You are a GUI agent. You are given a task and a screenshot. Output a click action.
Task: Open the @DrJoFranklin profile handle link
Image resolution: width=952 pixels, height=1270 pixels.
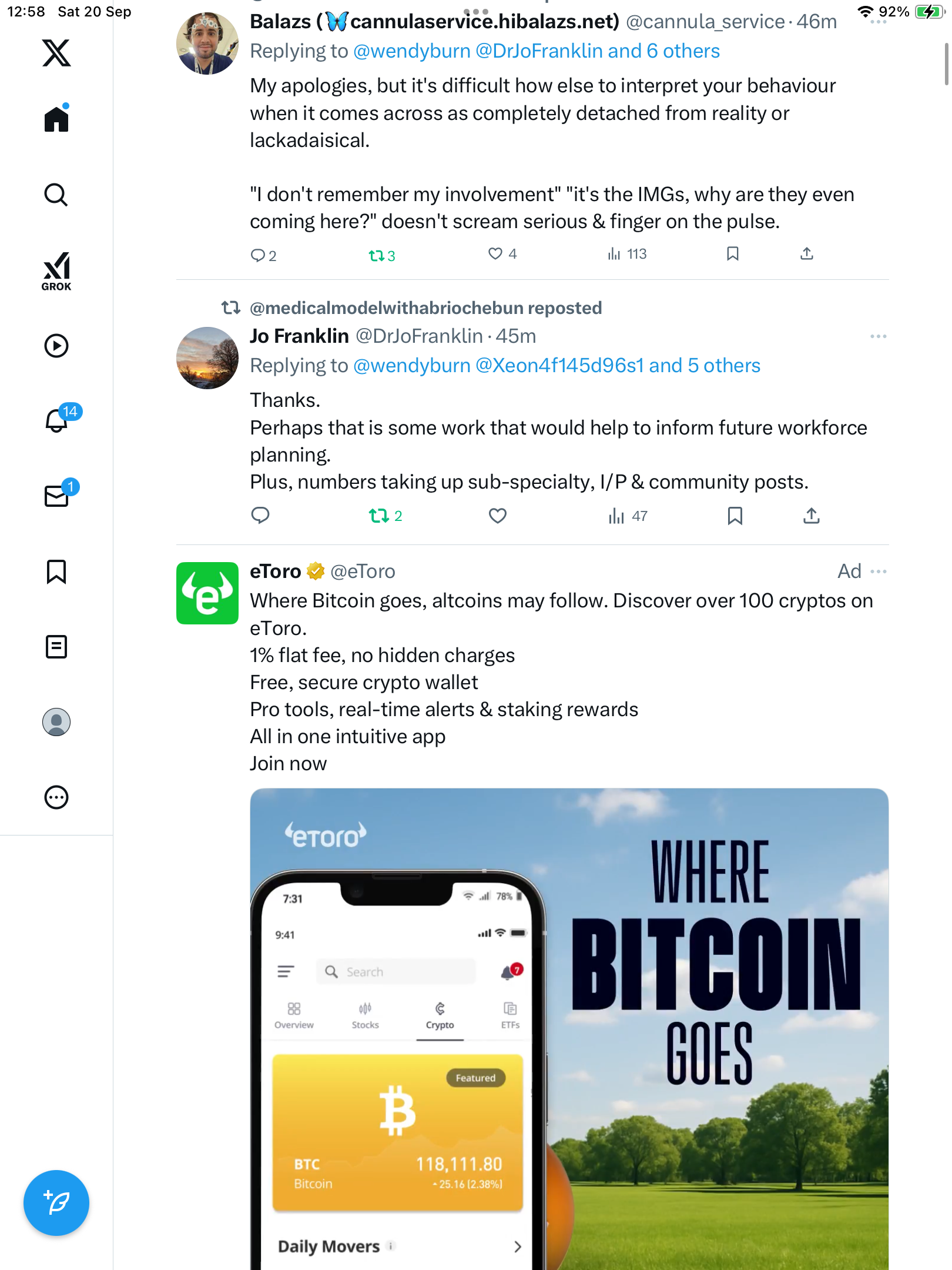[x=419, y=336]
